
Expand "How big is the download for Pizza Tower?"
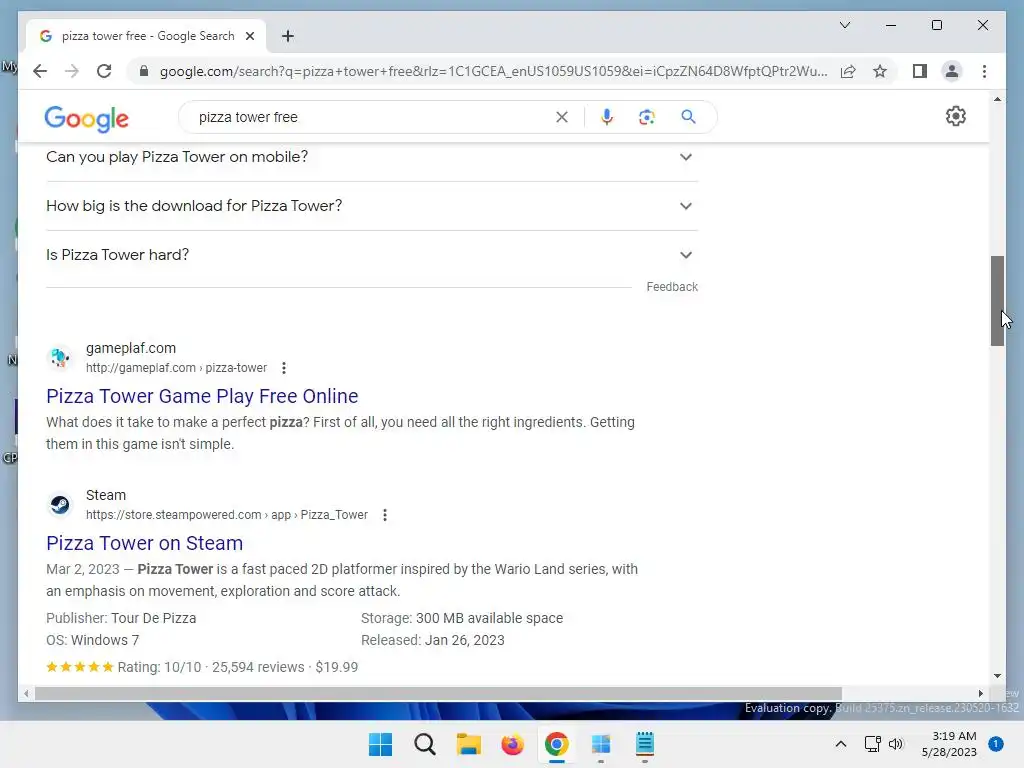pos(372,206)
